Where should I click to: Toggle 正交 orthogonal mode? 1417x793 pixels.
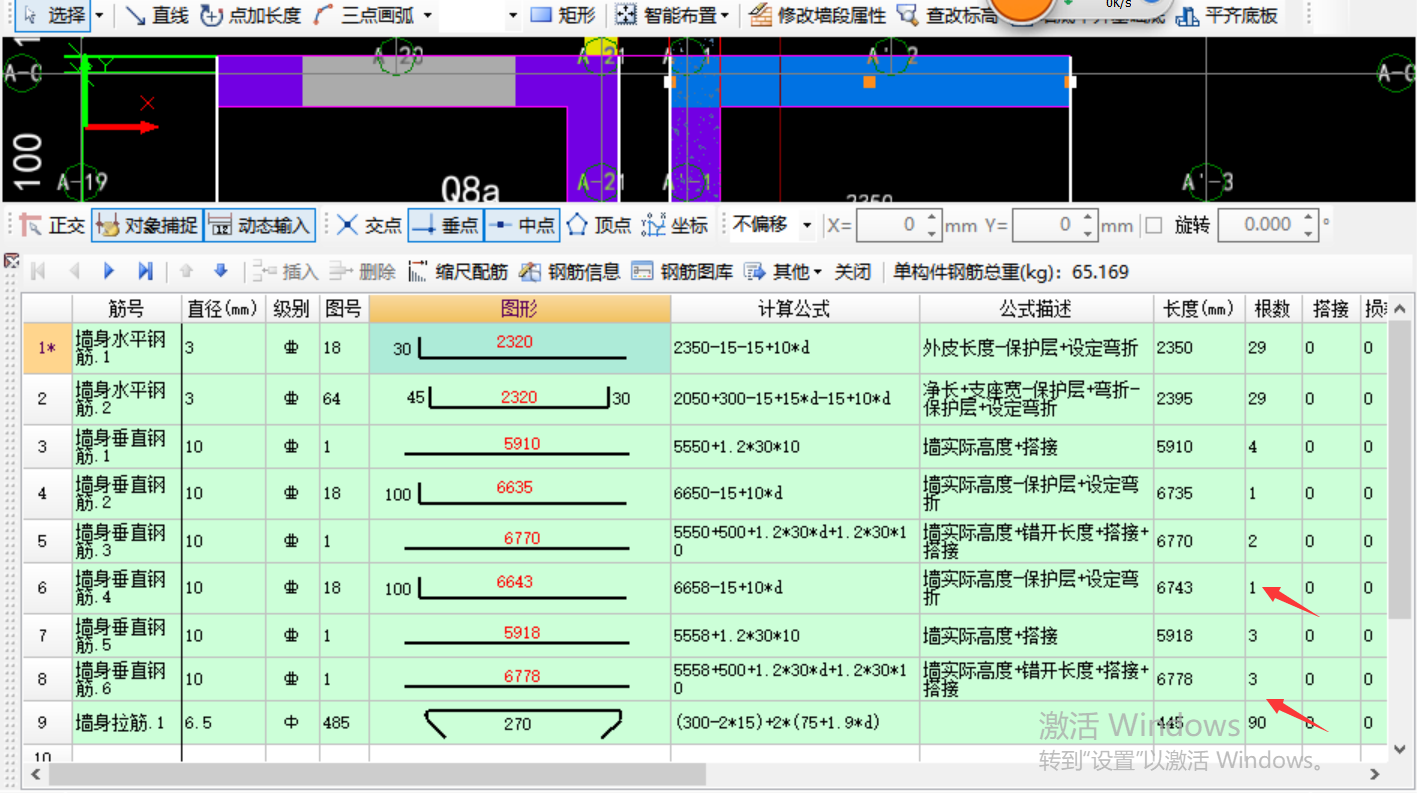pos(52,225)
